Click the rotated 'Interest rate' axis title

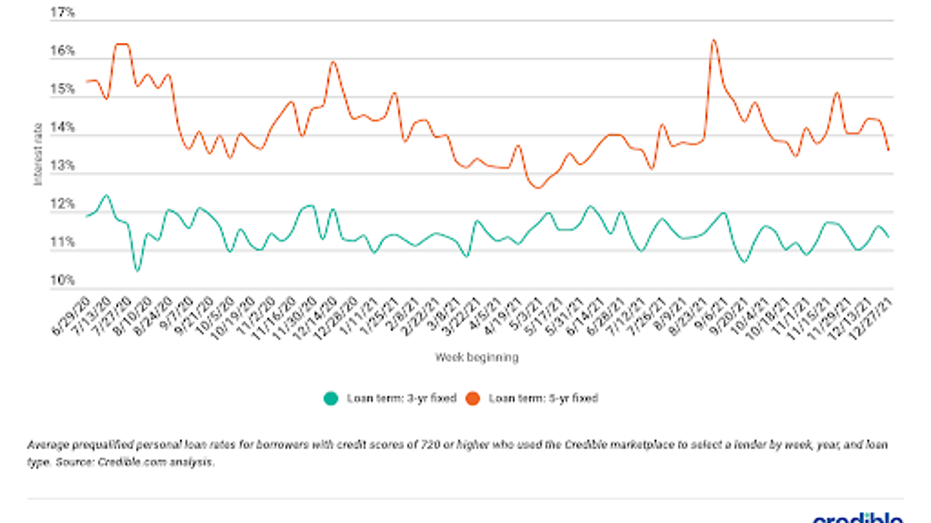(x=38, y=154)
